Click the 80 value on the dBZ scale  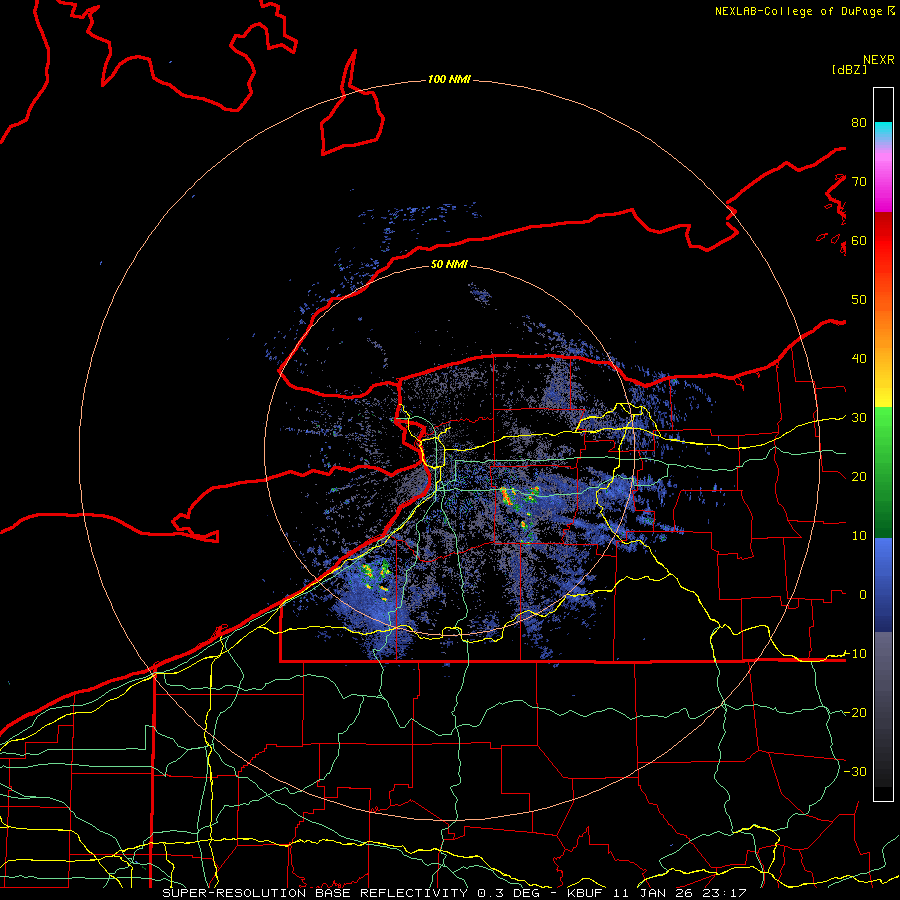coord(859,122)
